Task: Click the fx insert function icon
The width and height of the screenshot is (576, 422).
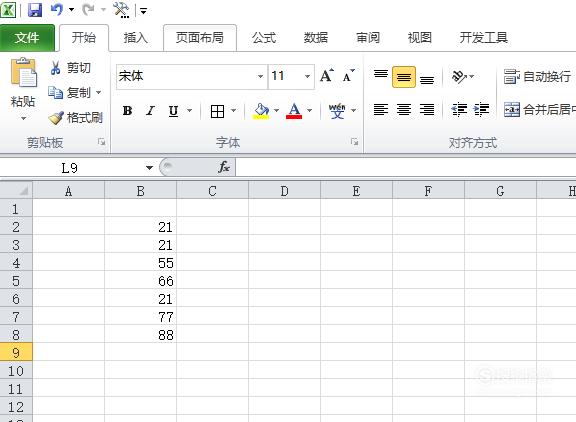Action: point(224,167)
